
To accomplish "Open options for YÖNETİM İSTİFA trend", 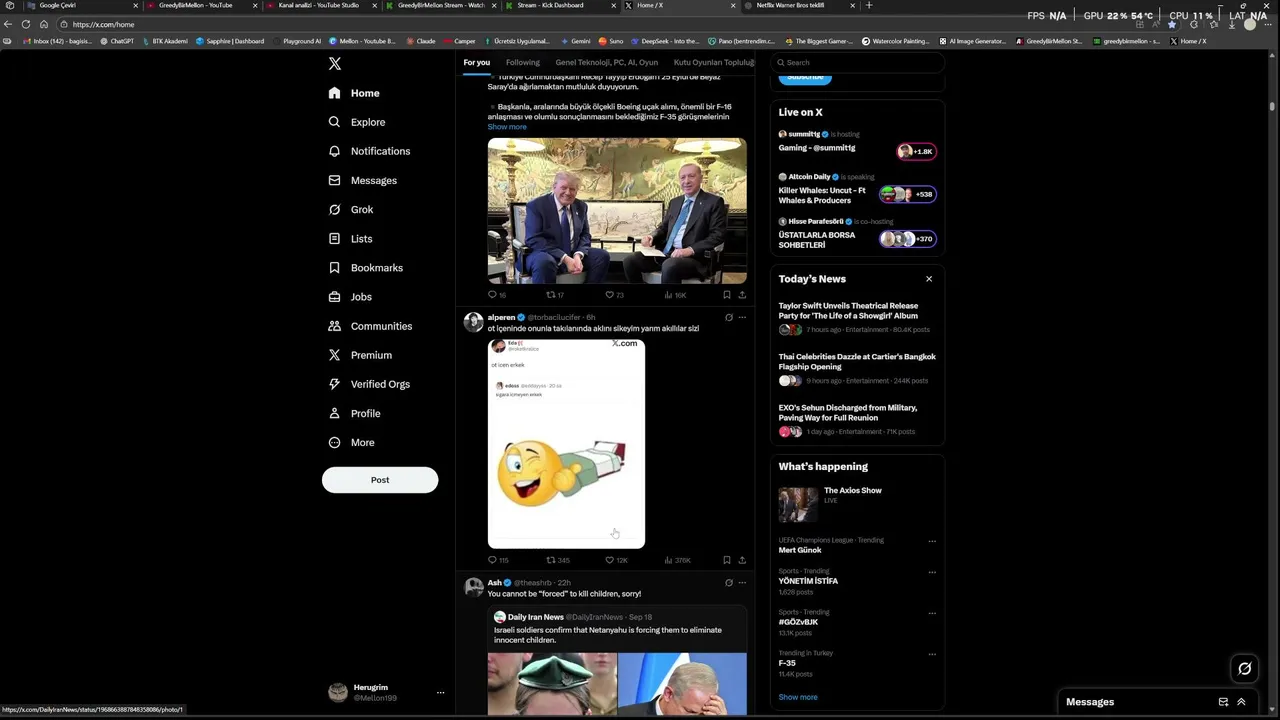I will 932,572.
